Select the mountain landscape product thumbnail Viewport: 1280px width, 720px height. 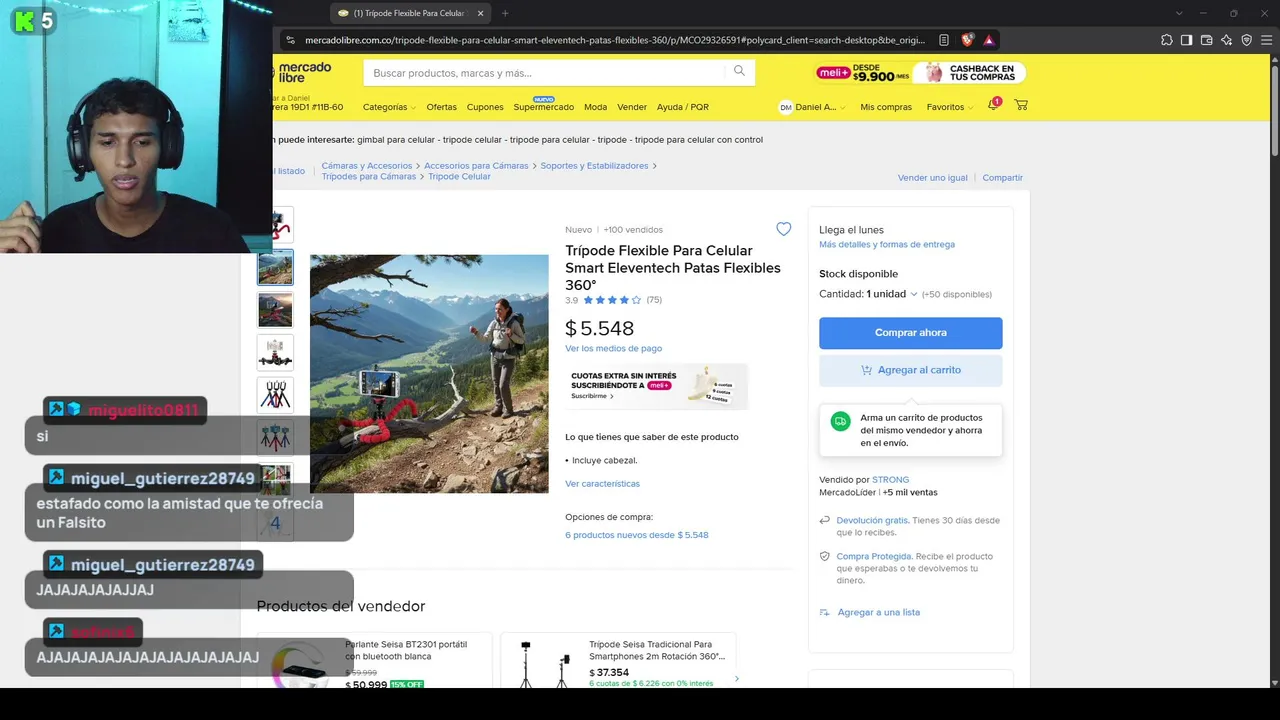tap(275, 267)
